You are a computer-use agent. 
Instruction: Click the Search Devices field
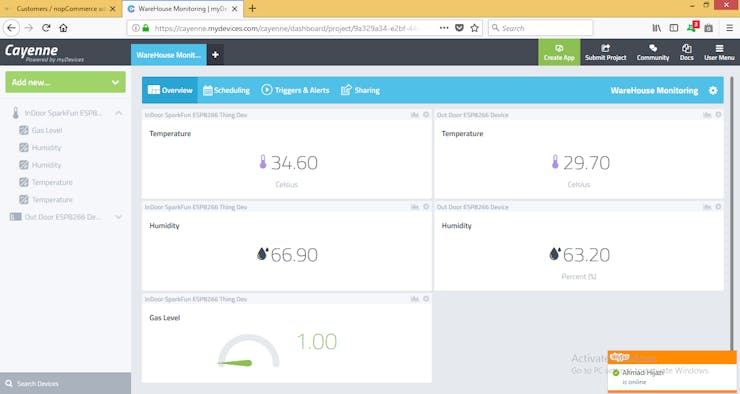(x=66, y=383)
